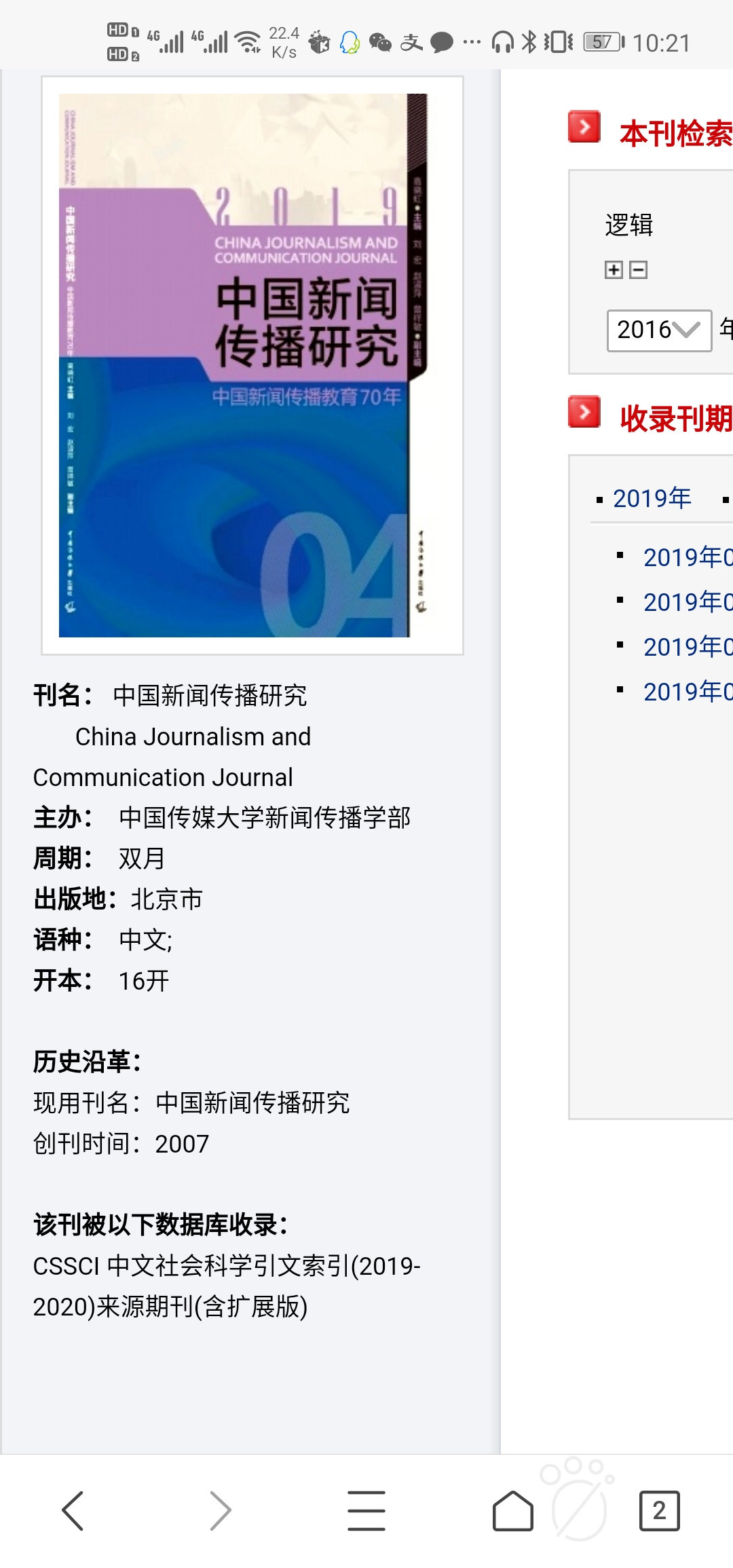Open the browser hamburger menu
The image size is (733, 1568).
coord(366,1510)
